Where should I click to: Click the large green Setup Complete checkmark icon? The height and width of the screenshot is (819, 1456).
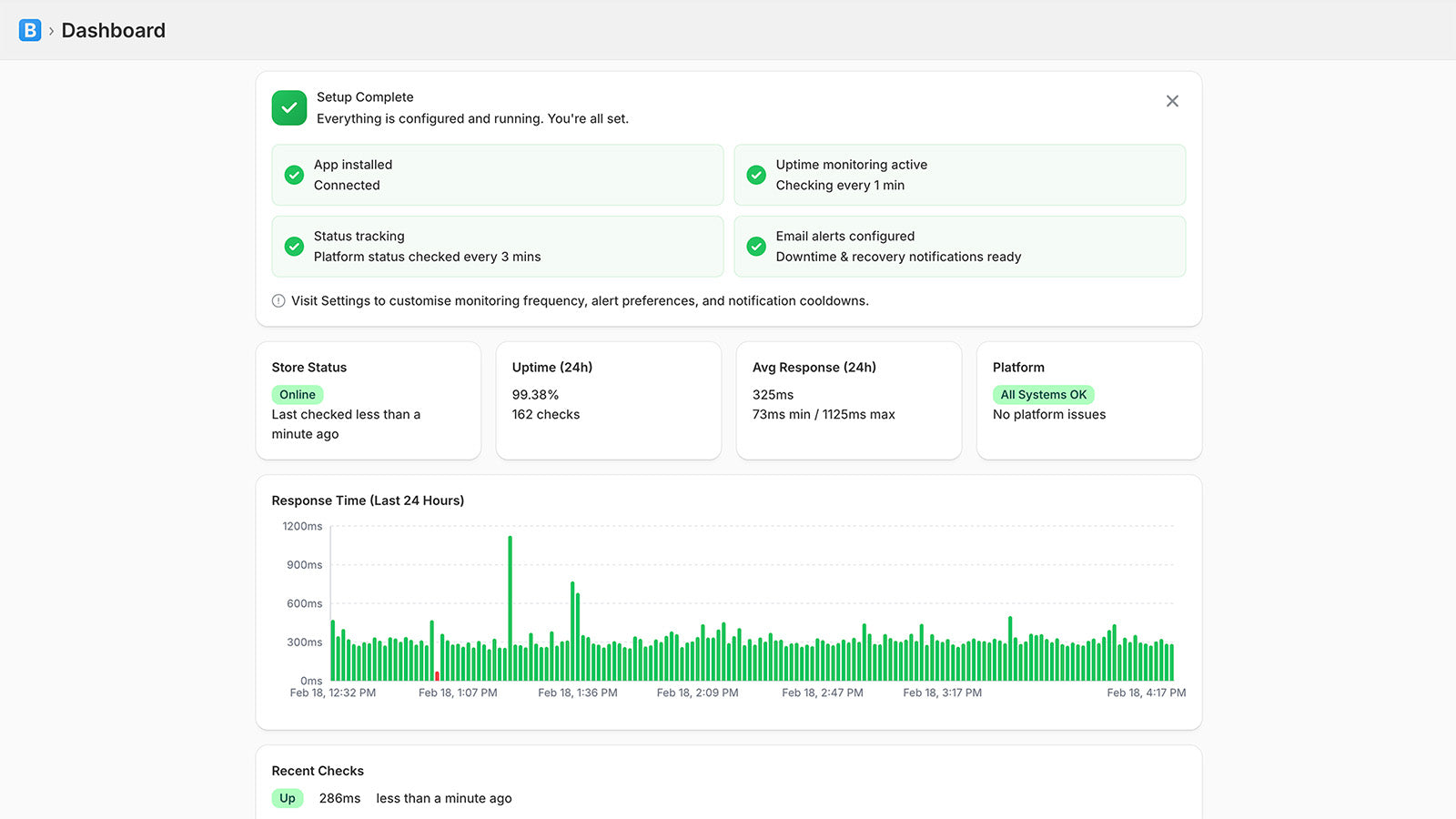point(289,107)
